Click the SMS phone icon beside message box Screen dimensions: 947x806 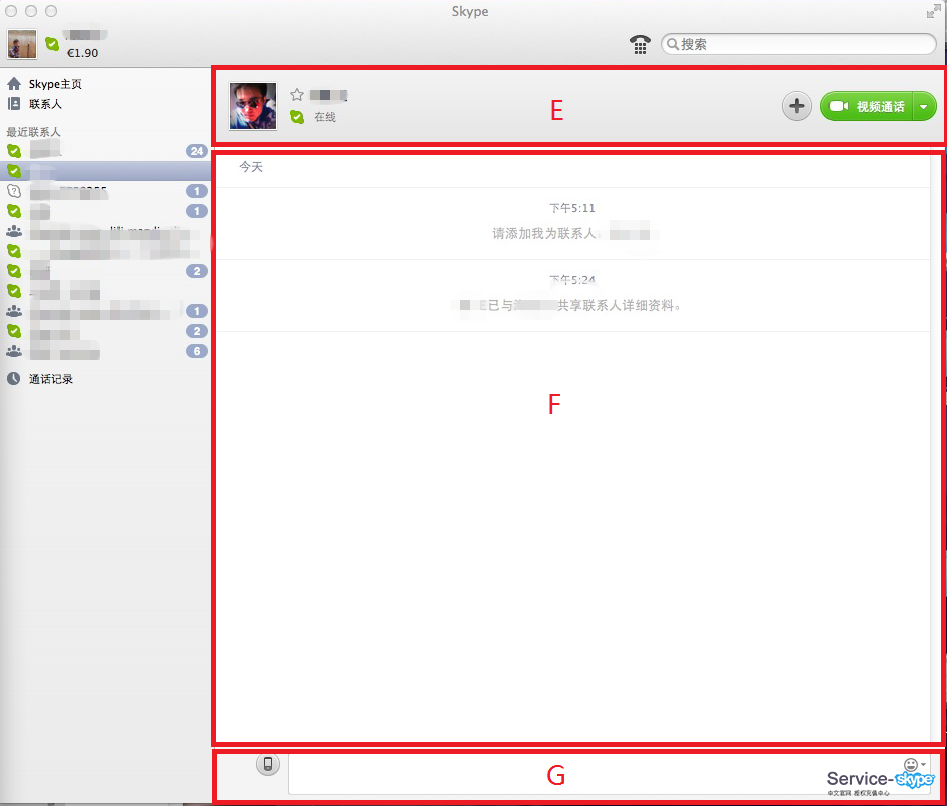tap(267, 765)
